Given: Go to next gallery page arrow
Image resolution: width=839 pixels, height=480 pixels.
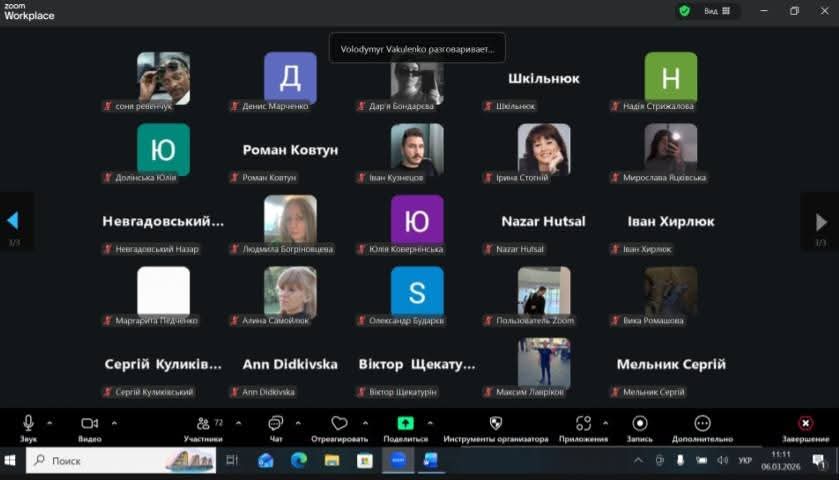Looking at the screenshot, I should click(821, 222).
